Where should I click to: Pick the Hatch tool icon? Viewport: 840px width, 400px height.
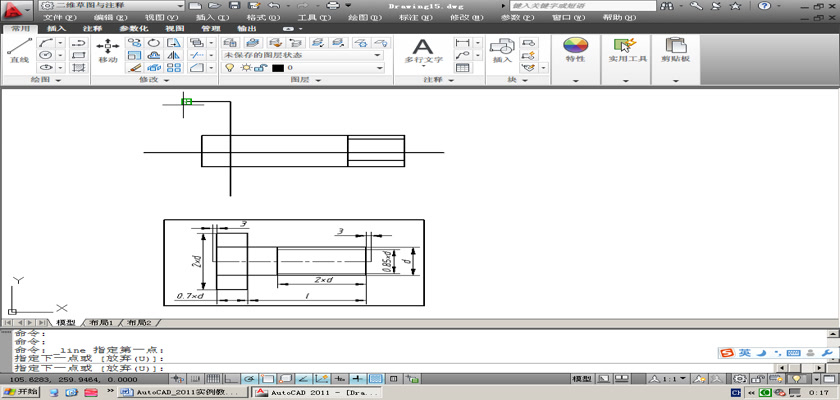pos(79,67)
